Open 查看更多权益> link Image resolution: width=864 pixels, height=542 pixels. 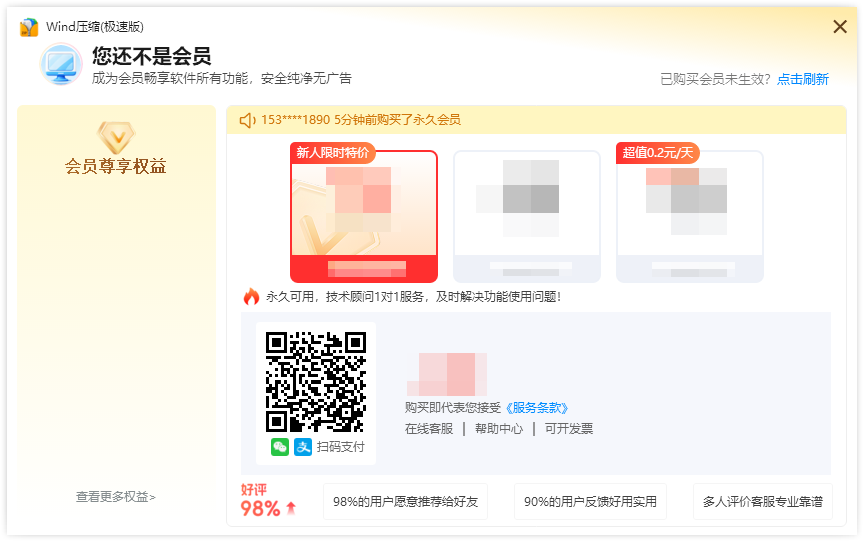pyautogui.click(x=116, y=497)
